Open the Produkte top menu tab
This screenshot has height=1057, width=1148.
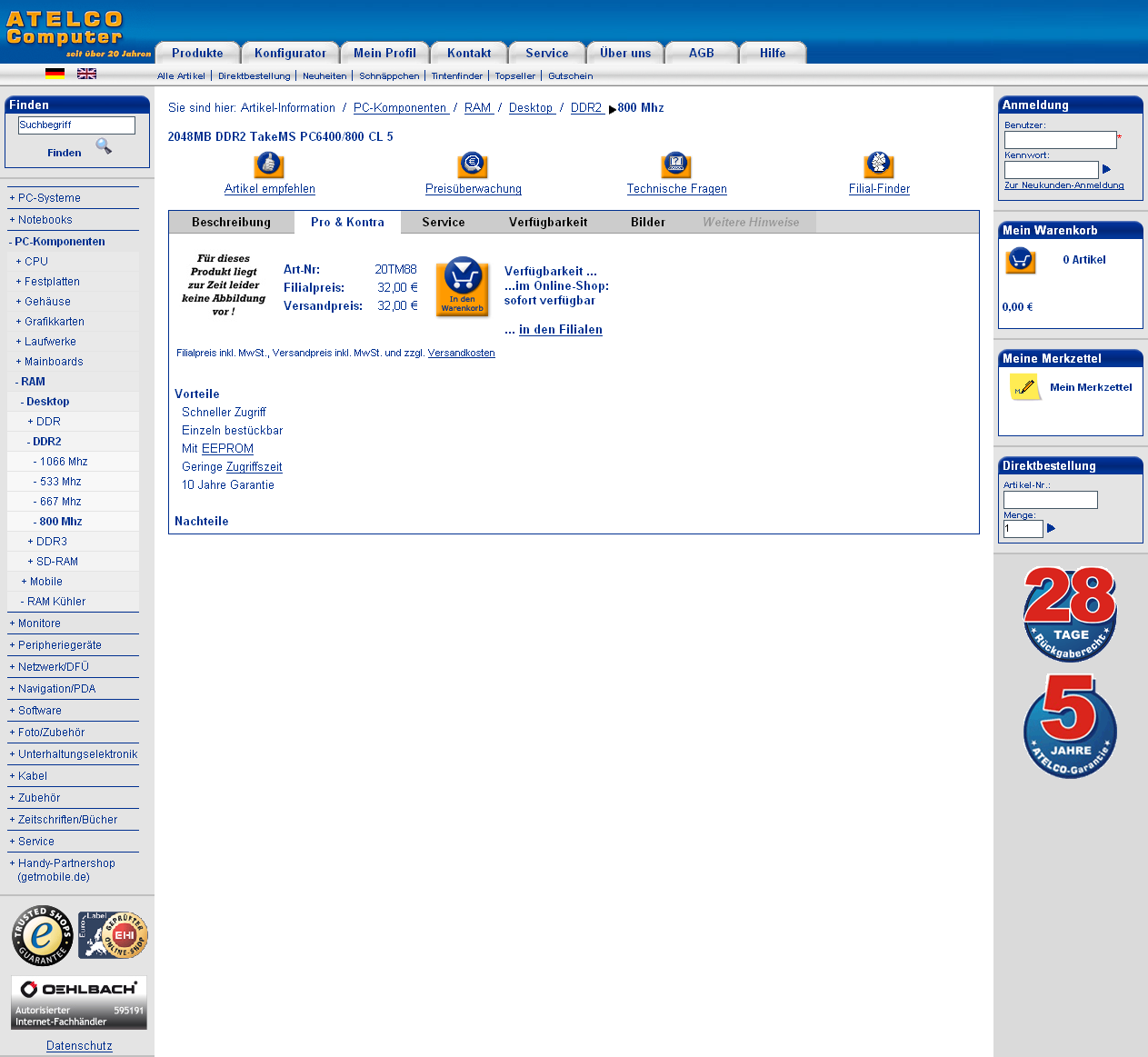(x=197, y=53)
